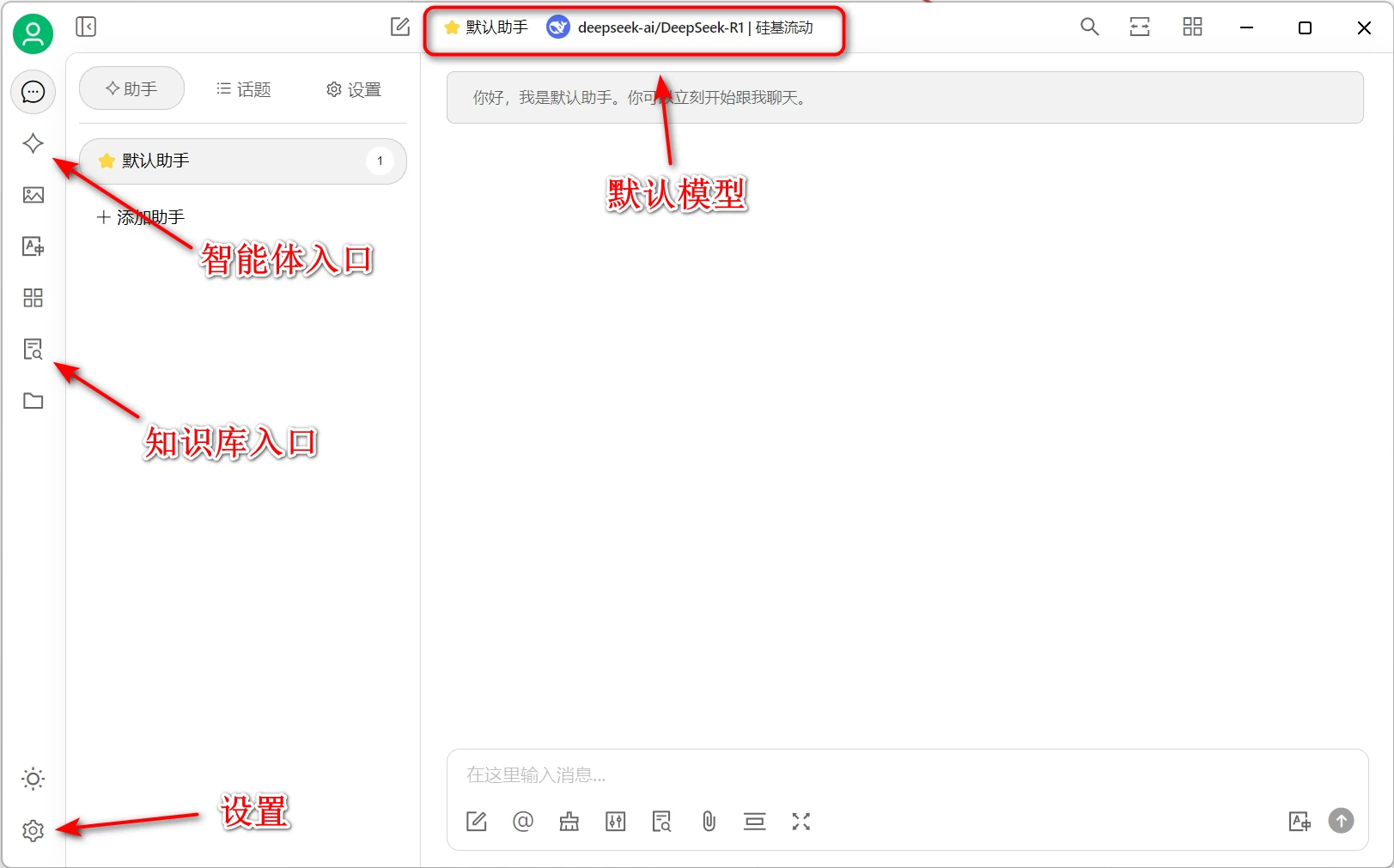Collapse the sidebar with the panel toggle
The image size is (1394, 868).
coord(86,27)
